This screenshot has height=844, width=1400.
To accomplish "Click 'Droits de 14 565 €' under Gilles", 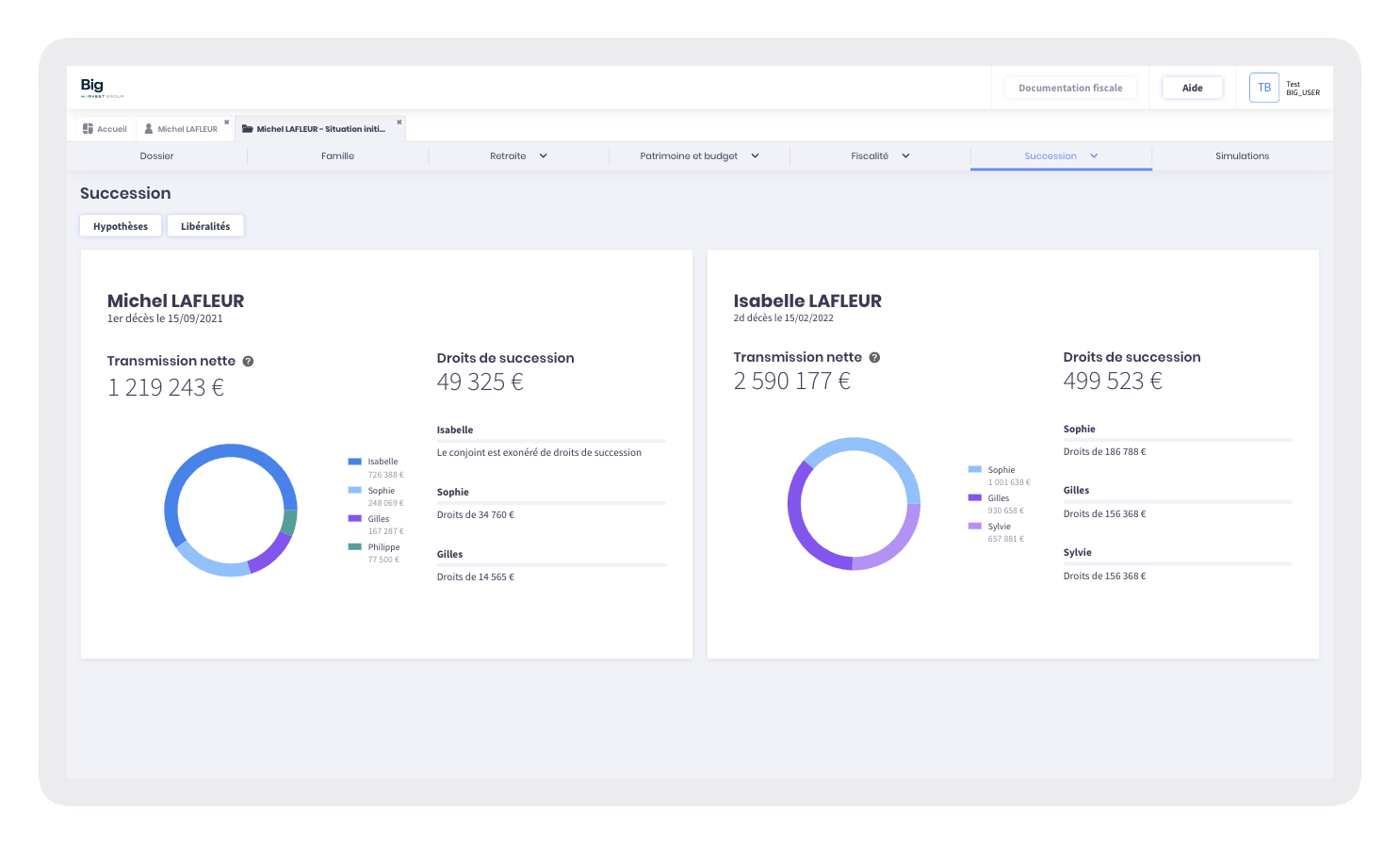I will pyautogui.click(x=476, y=577).
